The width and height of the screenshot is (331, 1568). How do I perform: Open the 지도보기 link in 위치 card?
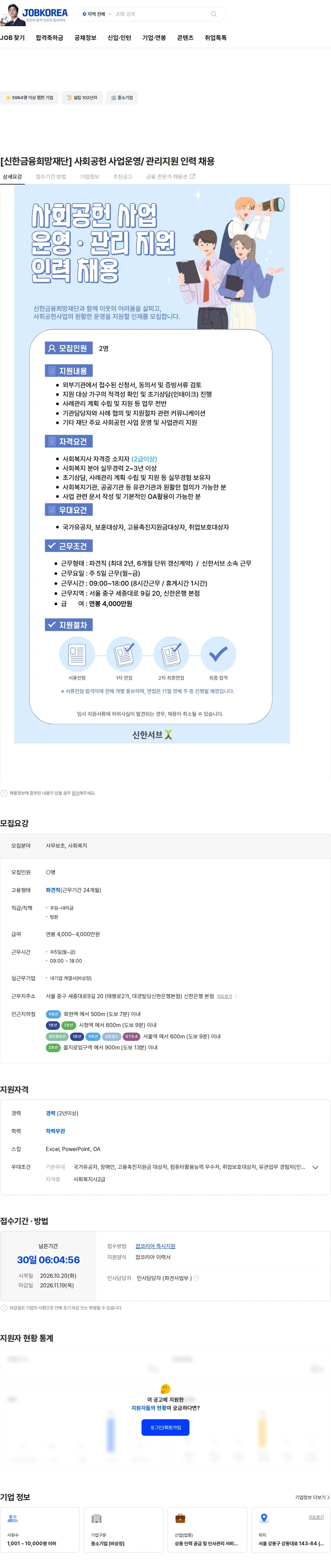[316, 1517]
